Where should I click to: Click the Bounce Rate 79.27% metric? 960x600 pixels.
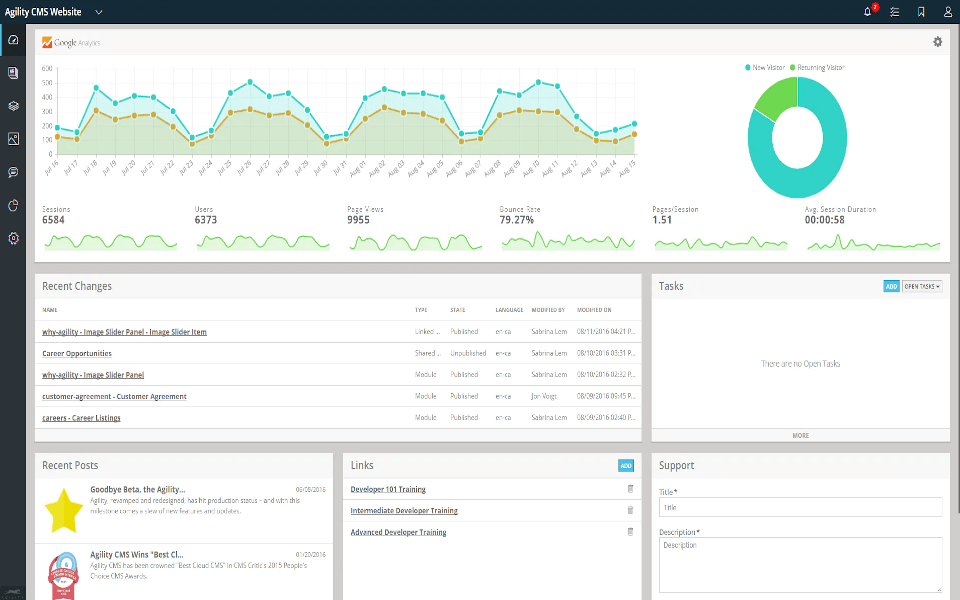[568, 228]
